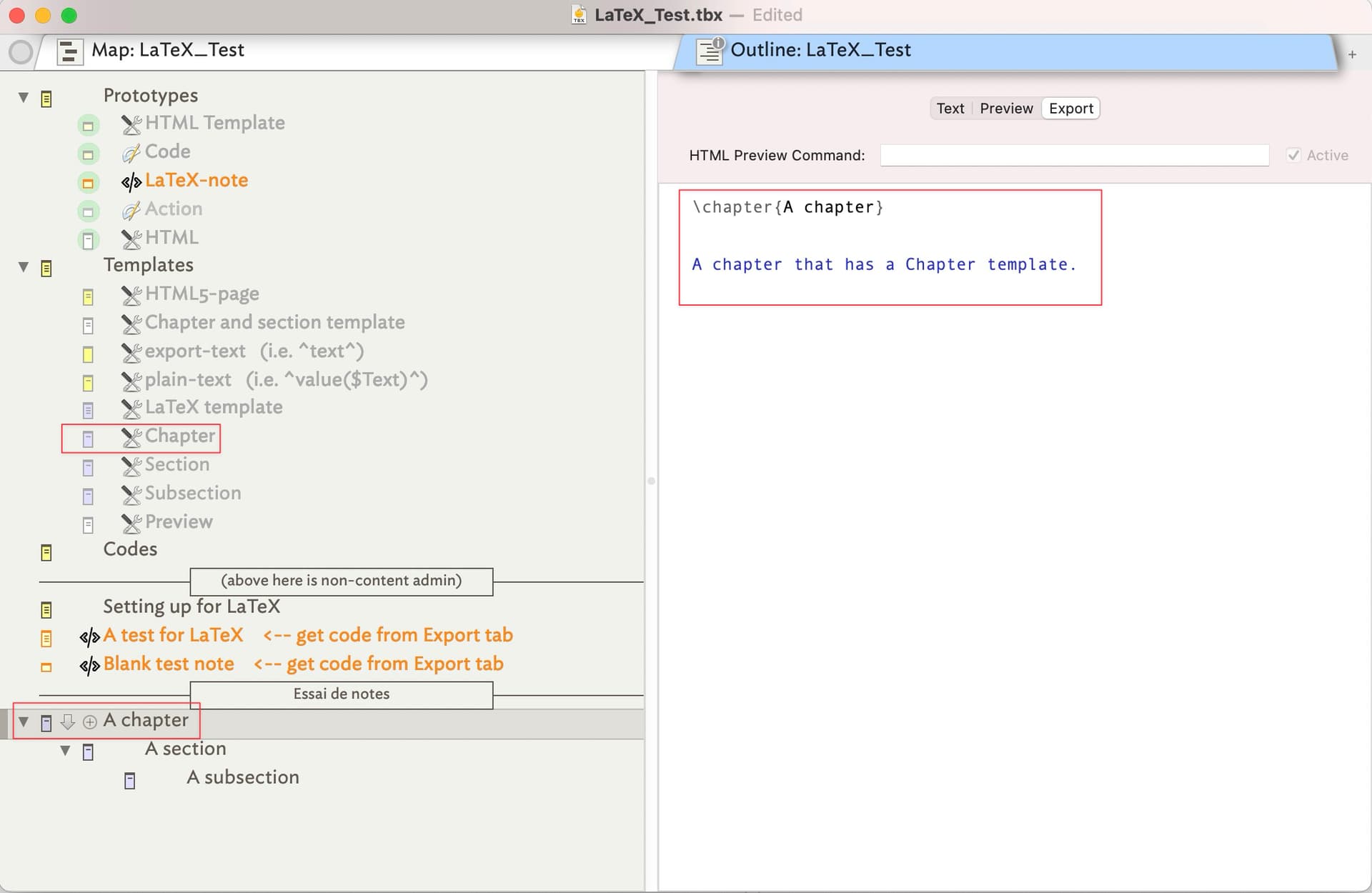Click the HTML Preview Command field
This screenshot has height=893, width=1372.
click(1074, 155)
